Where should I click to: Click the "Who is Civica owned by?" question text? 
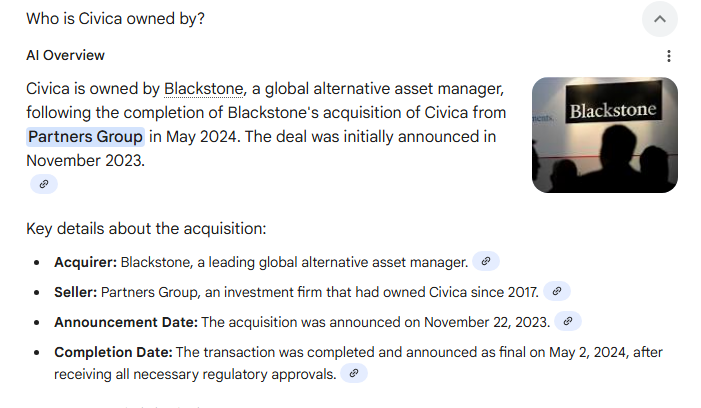(116, 19)
